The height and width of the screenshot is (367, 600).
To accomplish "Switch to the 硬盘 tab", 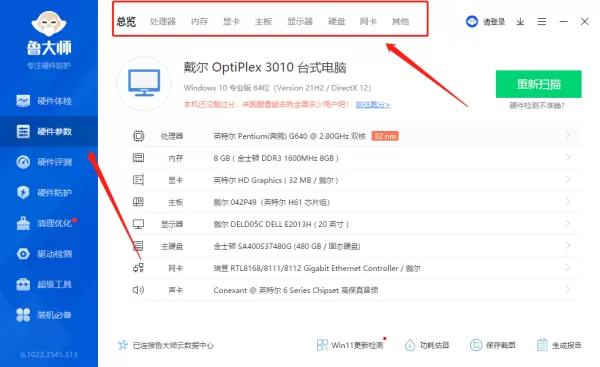I will point(337,21).
